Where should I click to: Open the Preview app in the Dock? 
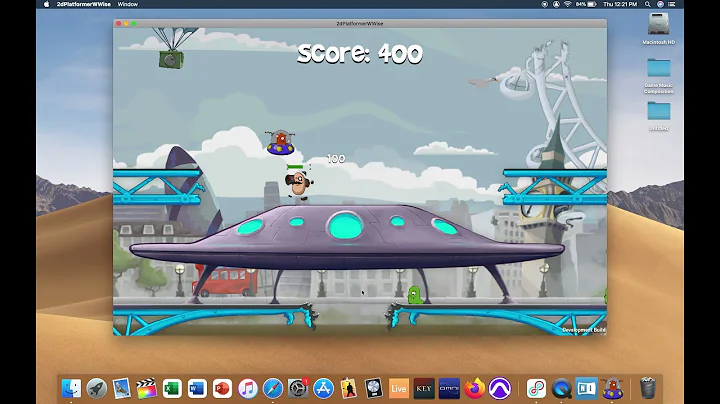point(122,388)
